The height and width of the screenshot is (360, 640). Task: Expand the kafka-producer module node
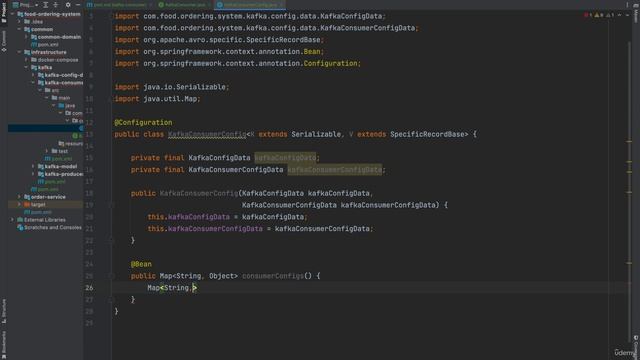tap(33, 174)
